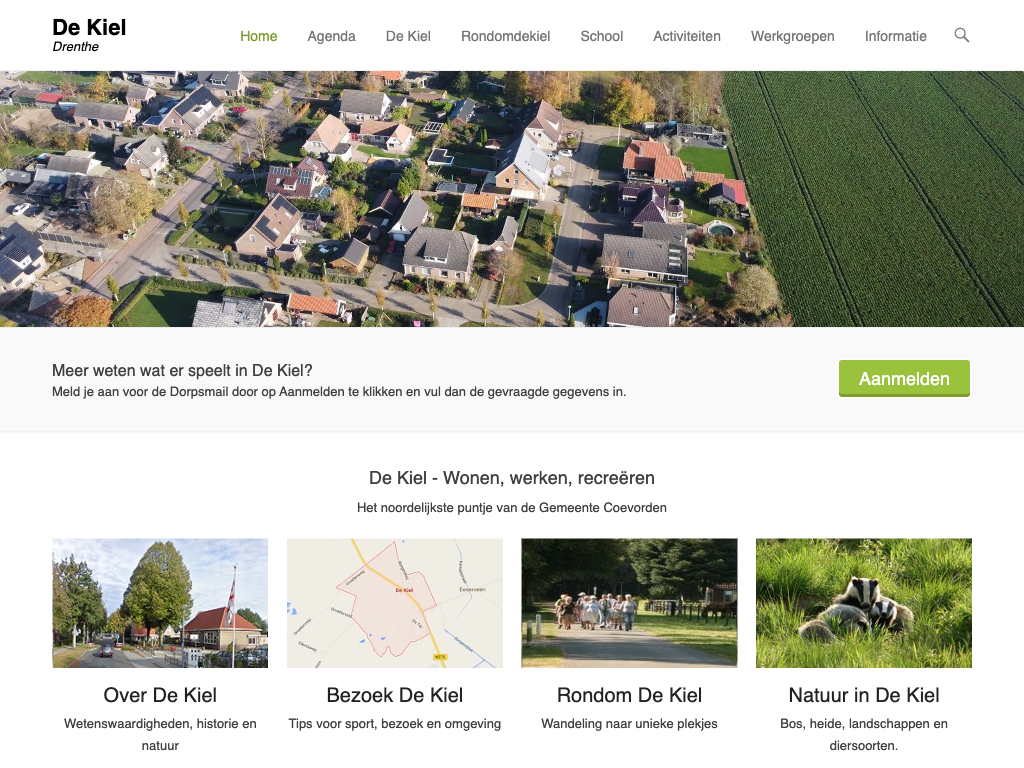Viewport: 1024px width, 768px height.
Task: Open the Home menu item
Action: click(x=258, y=36)
